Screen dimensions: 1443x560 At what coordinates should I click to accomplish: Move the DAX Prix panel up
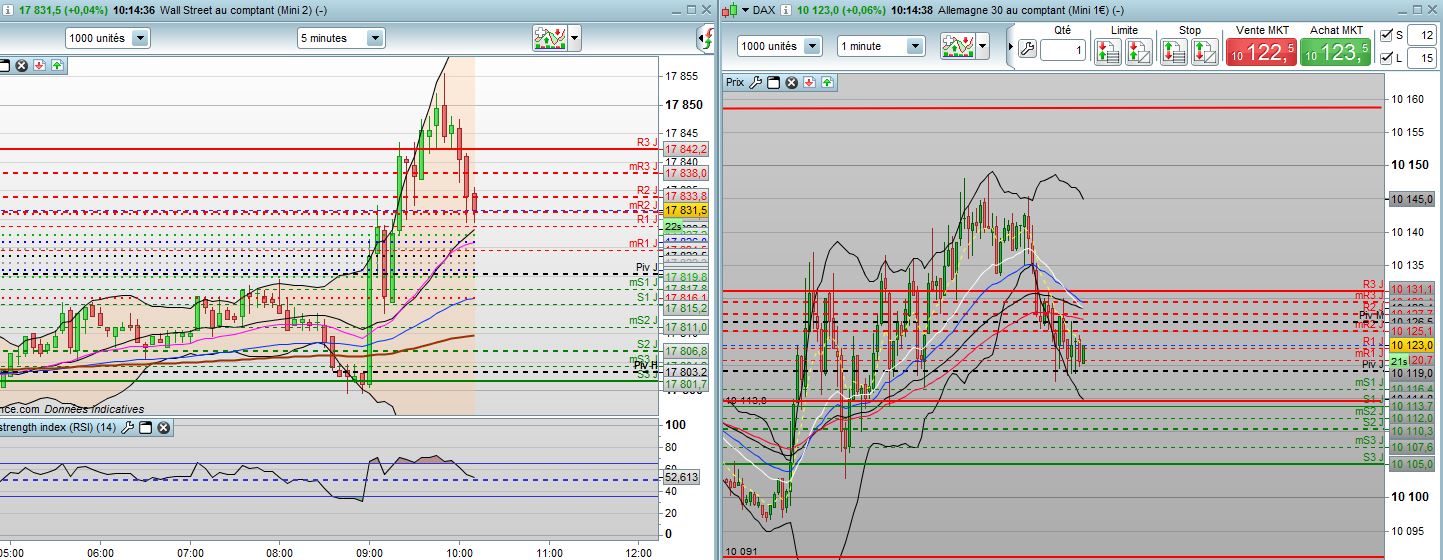click(x=827, y=82)
